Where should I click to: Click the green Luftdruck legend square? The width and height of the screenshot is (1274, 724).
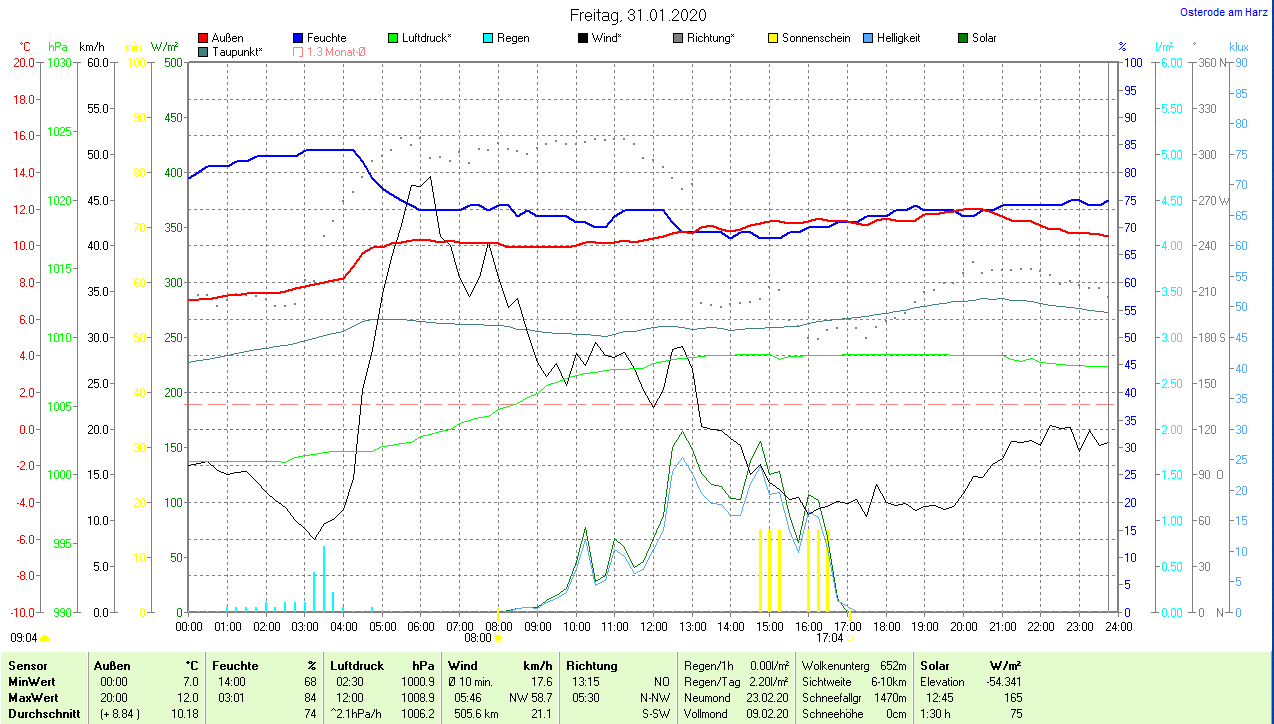(393, 38)
